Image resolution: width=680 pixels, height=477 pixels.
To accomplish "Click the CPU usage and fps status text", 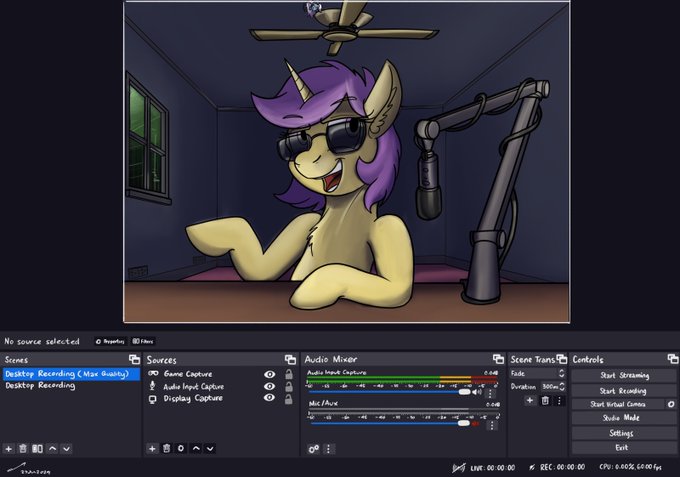I will tap(631, 467).
